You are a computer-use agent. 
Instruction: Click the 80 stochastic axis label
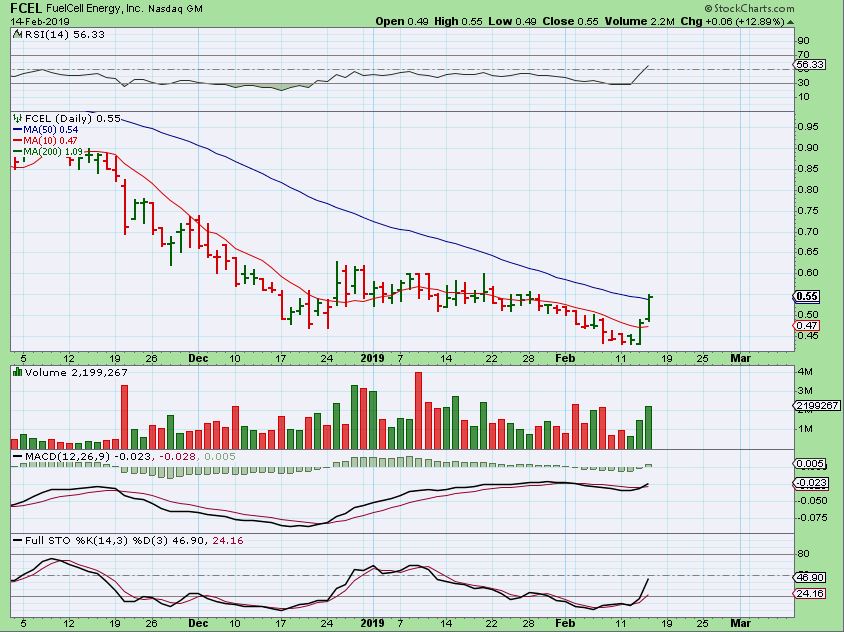[x=804, y=554]
